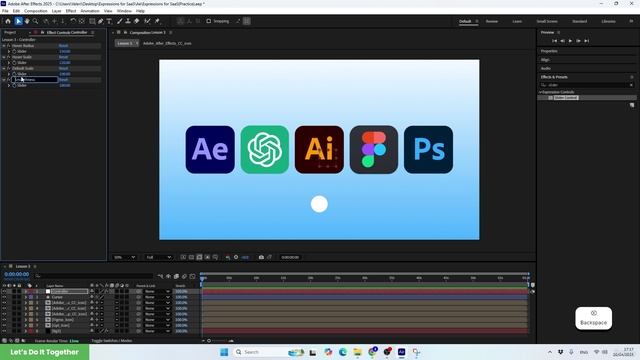Click the shy layers icon in timeline header

(168, 276)
